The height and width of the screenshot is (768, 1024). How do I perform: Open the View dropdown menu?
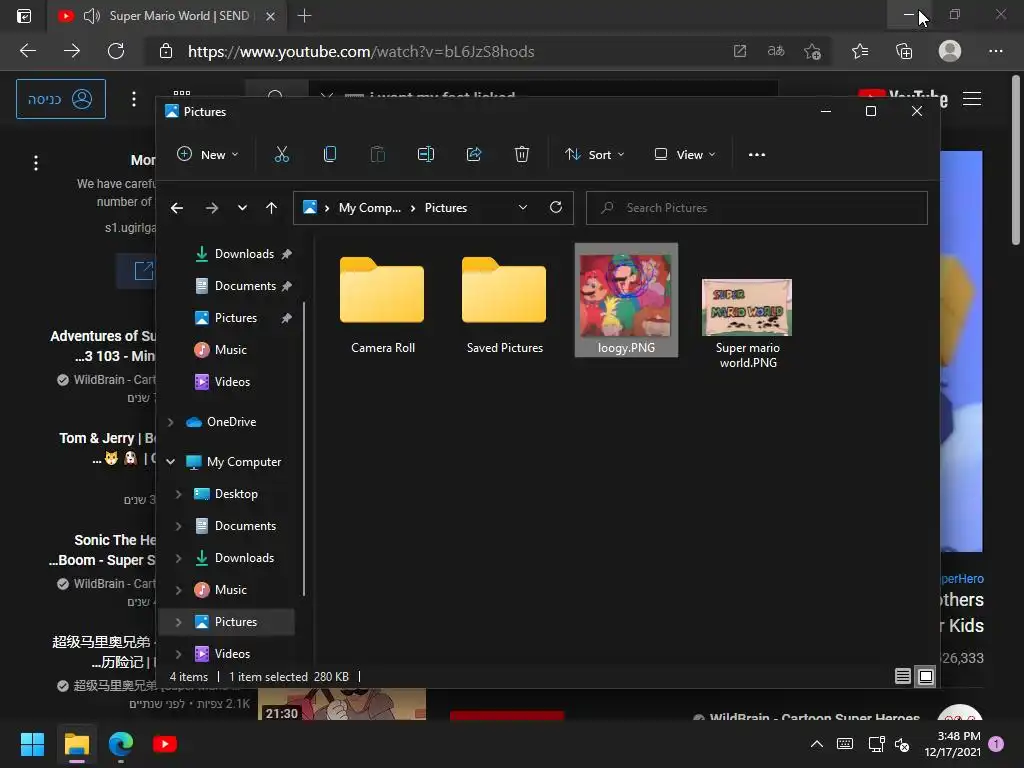(684, 155)
